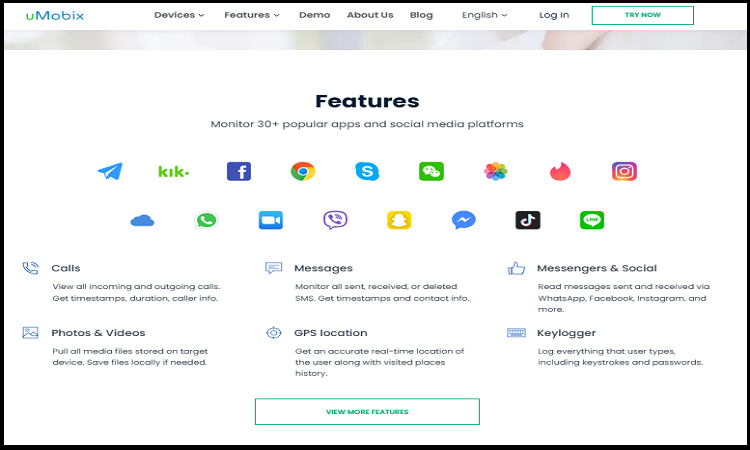Viewport: 750px width, 450px height.
Task: Open the Features navigation dropdown
Action: pyautogui.click(x=252, y=15)
